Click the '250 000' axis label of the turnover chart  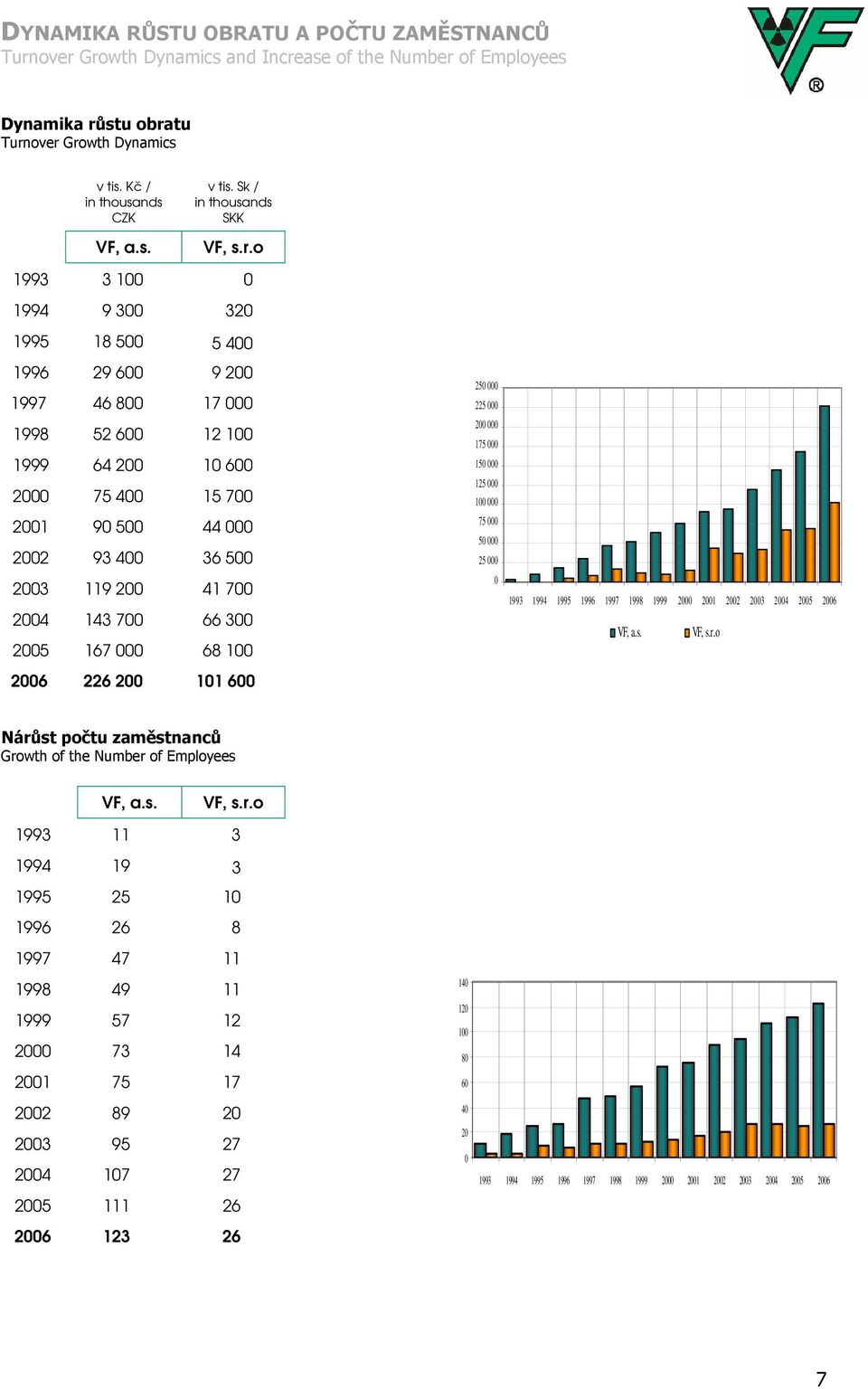pyautogui.click(x=486, y=386)
